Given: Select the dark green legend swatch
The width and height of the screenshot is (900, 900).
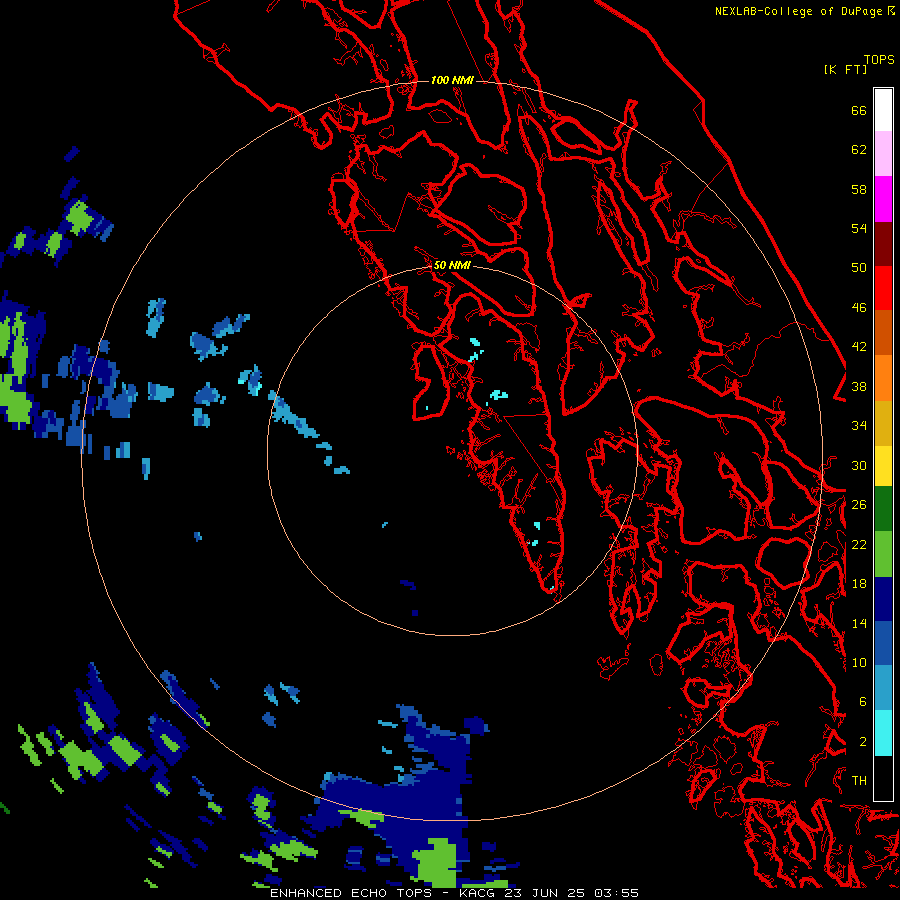Looking at the screenshot, I should coord(883,511).
